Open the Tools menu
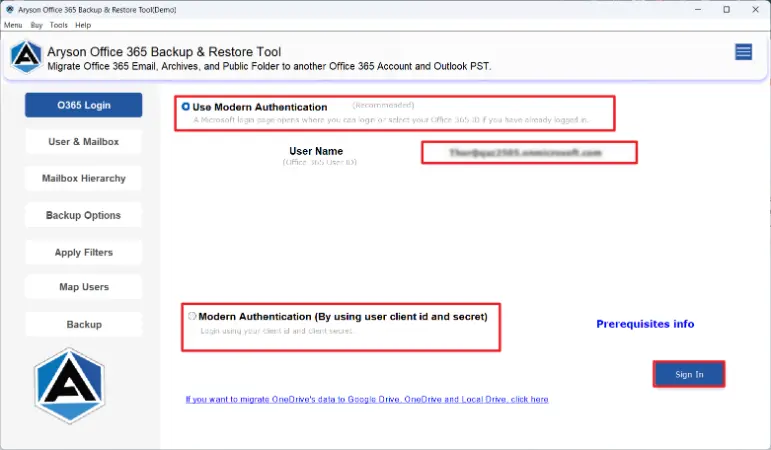Viewport: 771px width, 450px height. coord(59,25)
